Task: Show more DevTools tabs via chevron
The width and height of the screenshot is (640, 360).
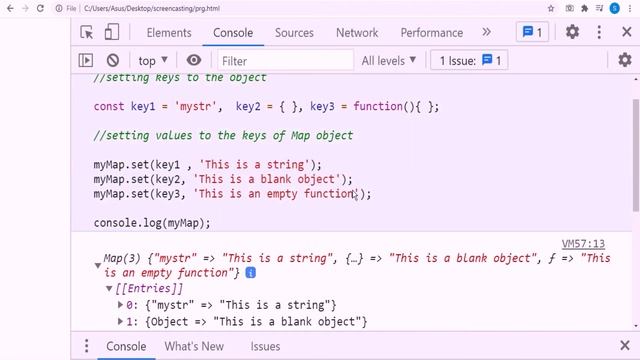Action: click(x=487, y=32)
